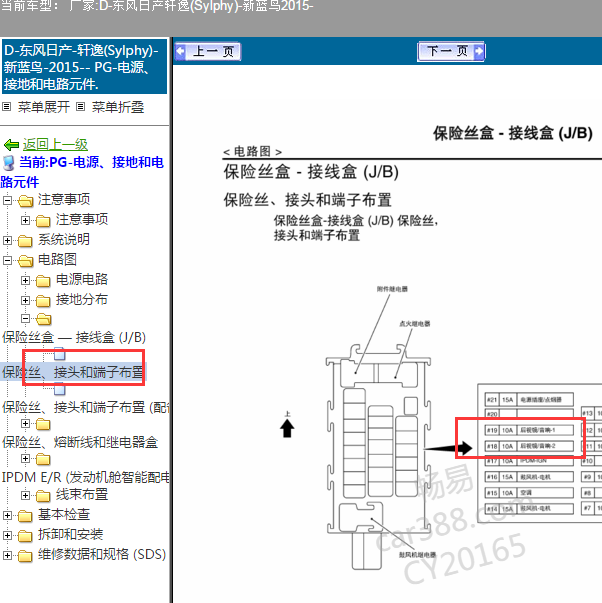Image resolution: width=602 pixels, height=603 pixels.
Task: Collapse the 电路图 folder
Action: (x=7, y=260)
